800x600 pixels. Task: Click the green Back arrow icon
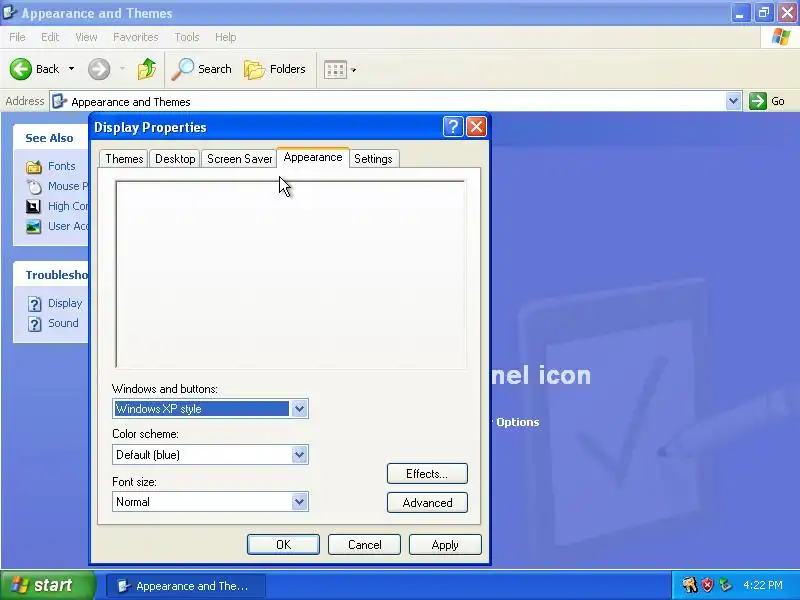[21, 69]
